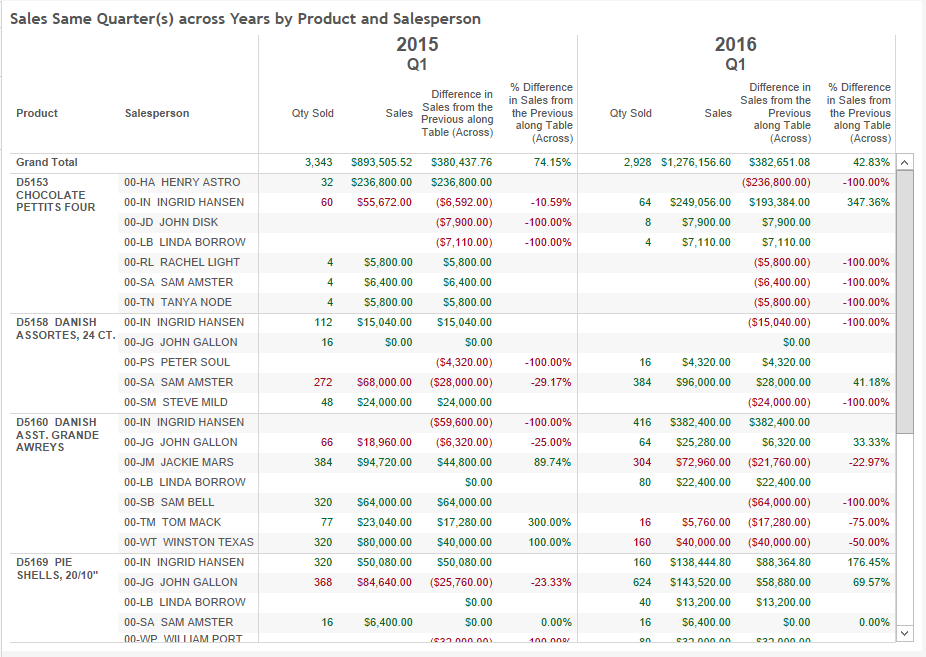
Task: Click salesperson 00-WT Winston Texas
Action: click(189, 542)
